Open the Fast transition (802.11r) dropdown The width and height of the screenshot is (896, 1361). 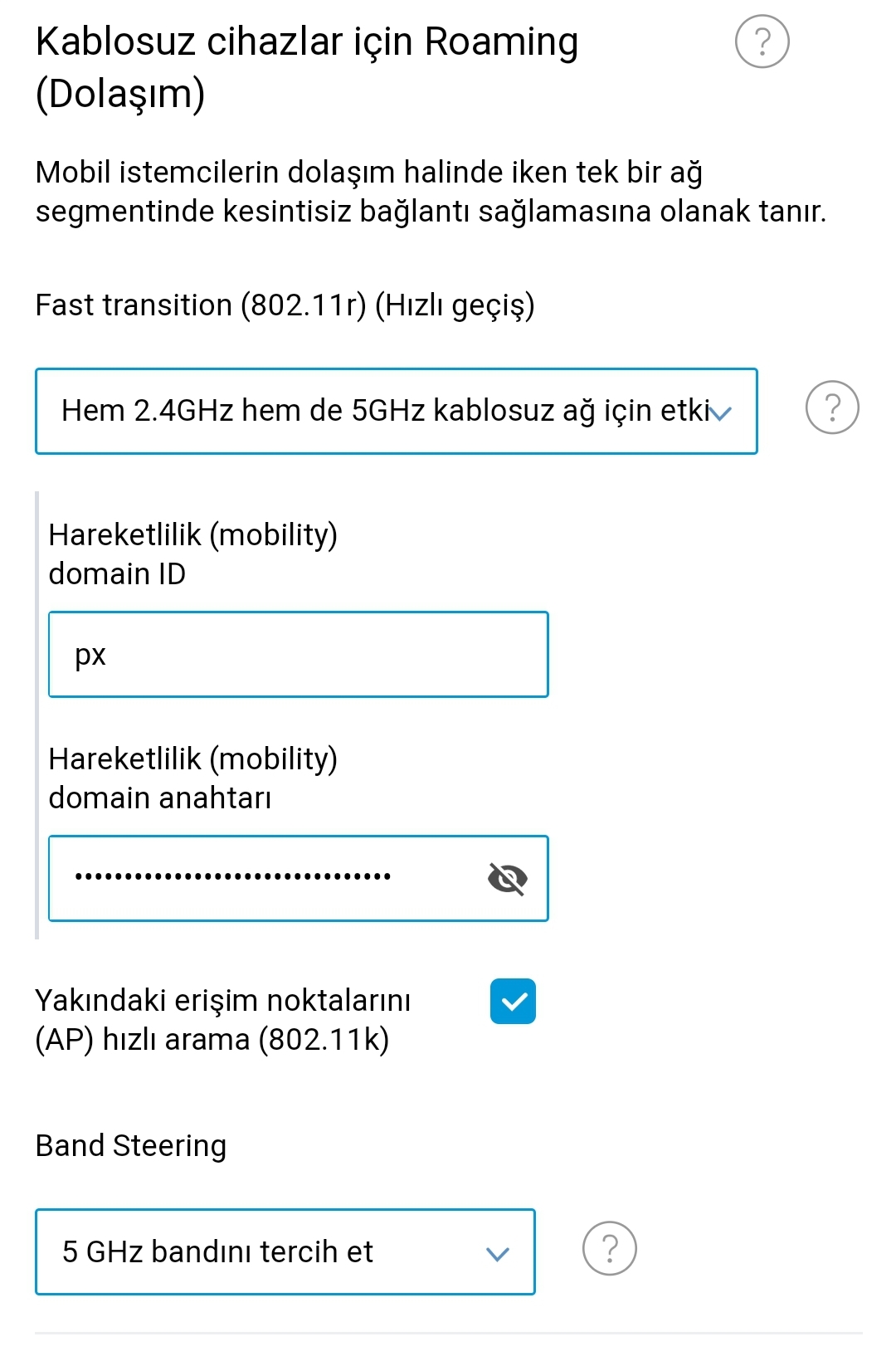[397, 412]
